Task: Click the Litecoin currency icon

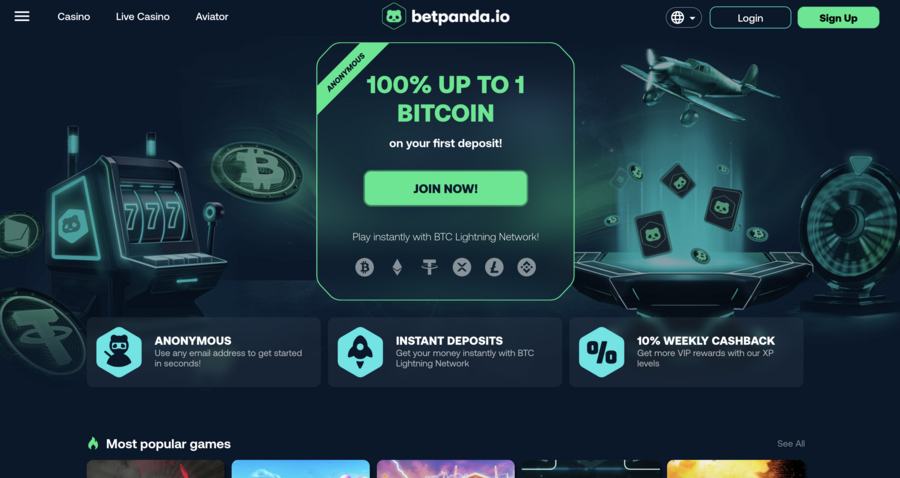Action: point(494,267)
